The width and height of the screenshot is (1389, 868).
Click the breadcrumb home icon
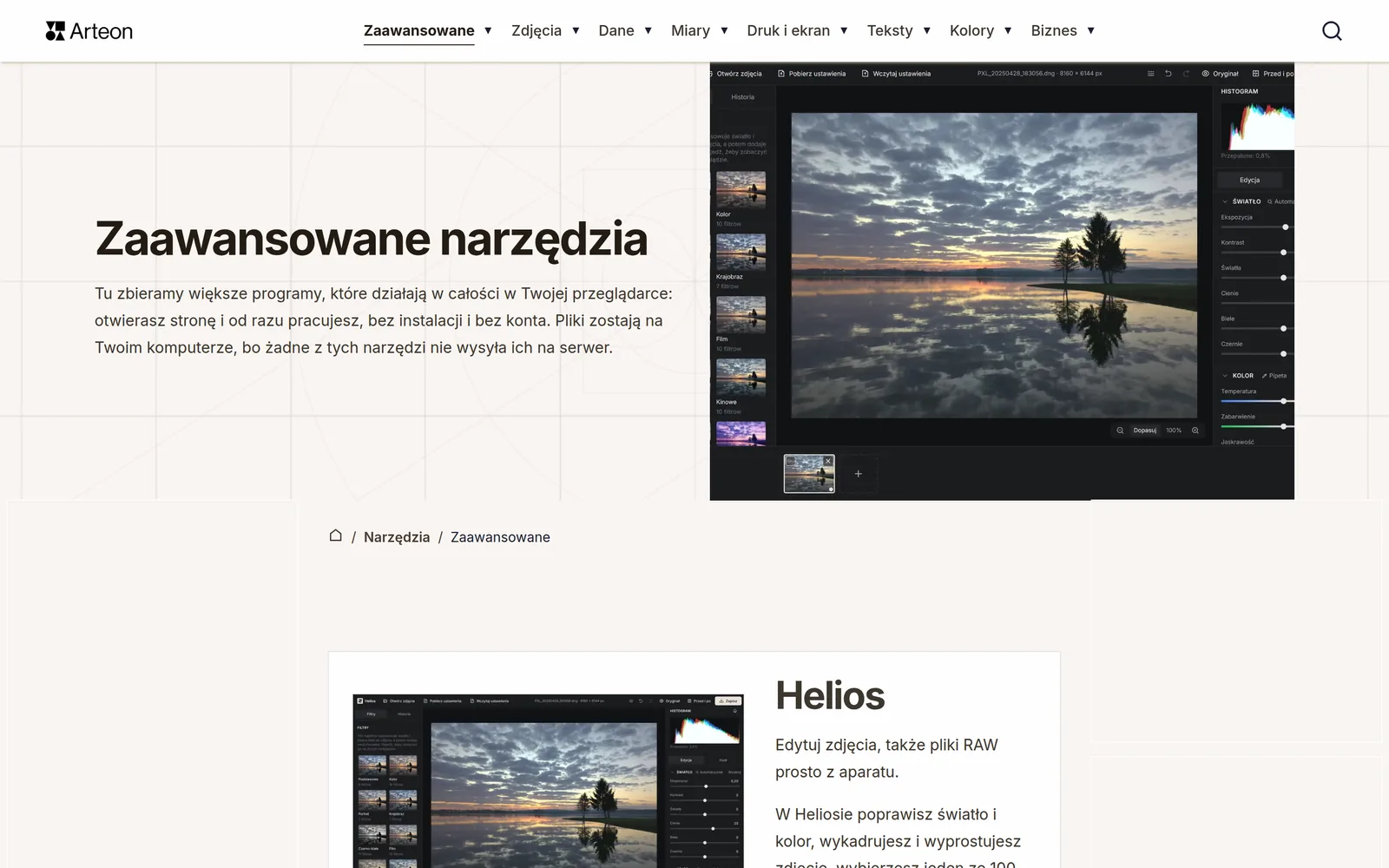[336, 536]
